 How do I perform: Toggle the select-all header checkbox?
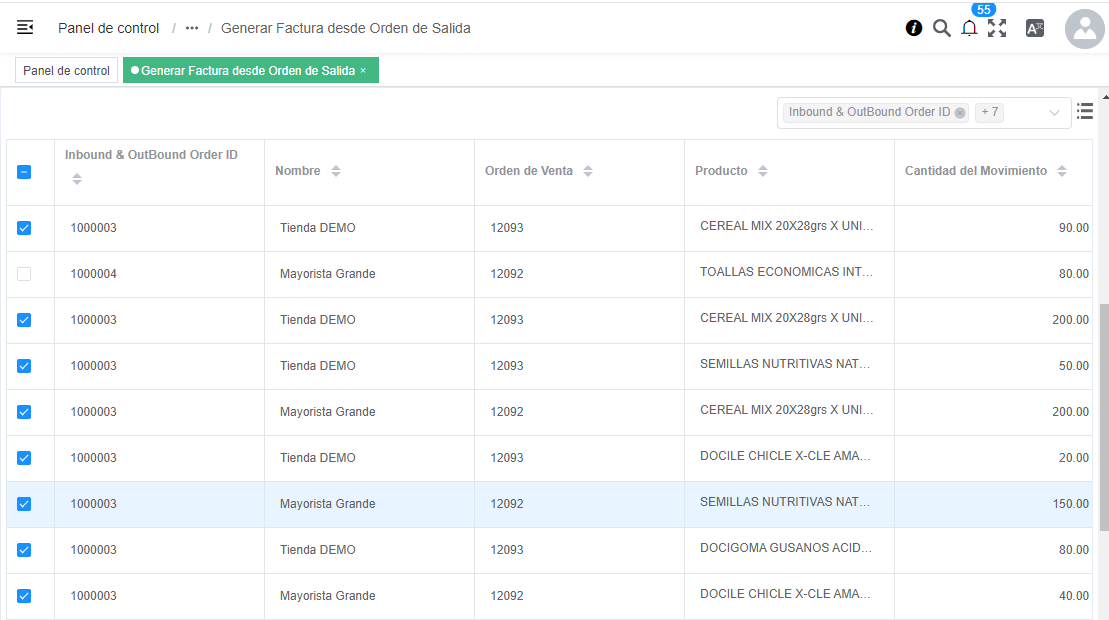[24, 172]
